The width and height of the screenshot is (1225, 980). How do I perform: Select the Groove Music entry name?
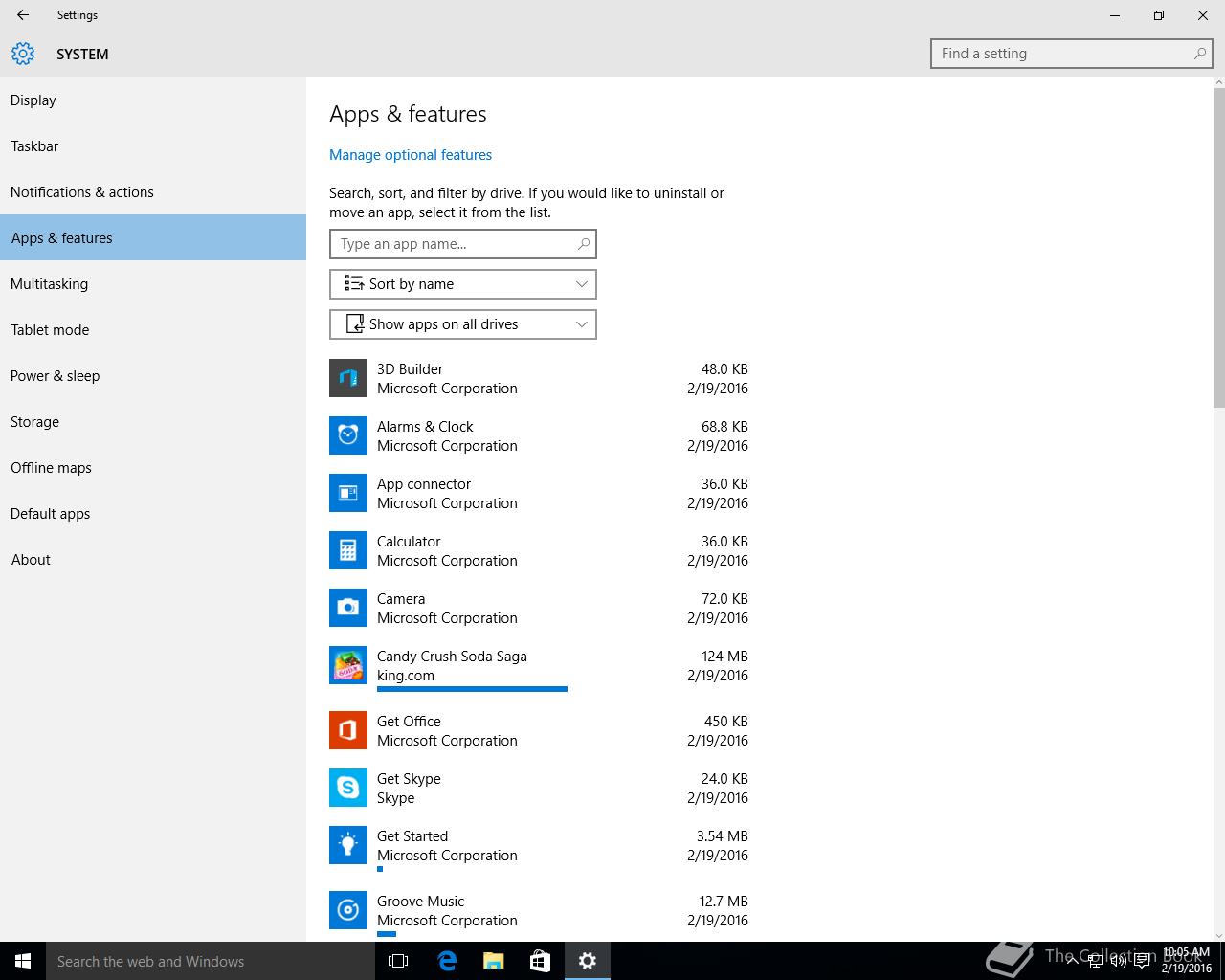tap(420, 902)
